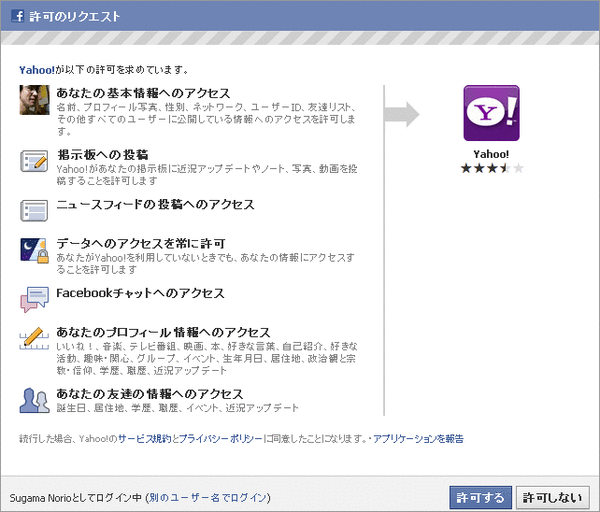
Task: Click the Yahoo! name under the app logo
Action: tap(491, 154)
